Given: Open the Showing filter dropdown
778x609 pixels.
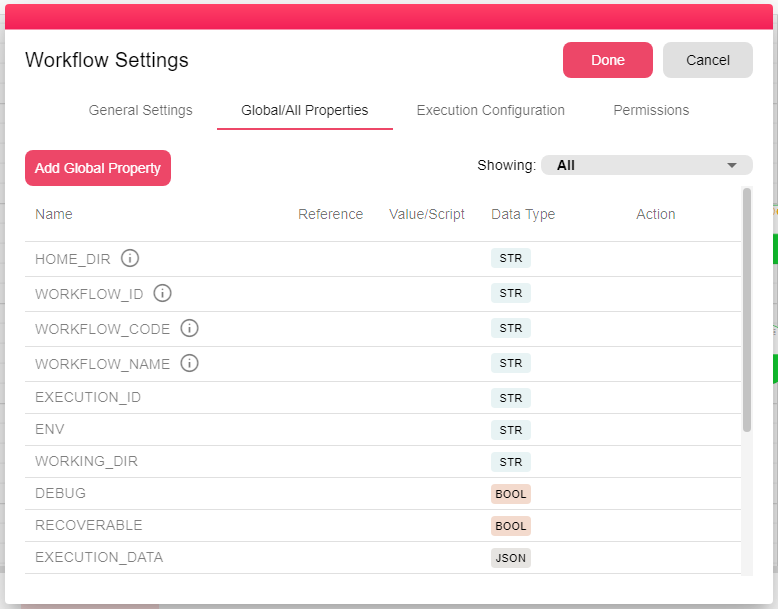Looking at the screenshot, I should pos(646,165).
